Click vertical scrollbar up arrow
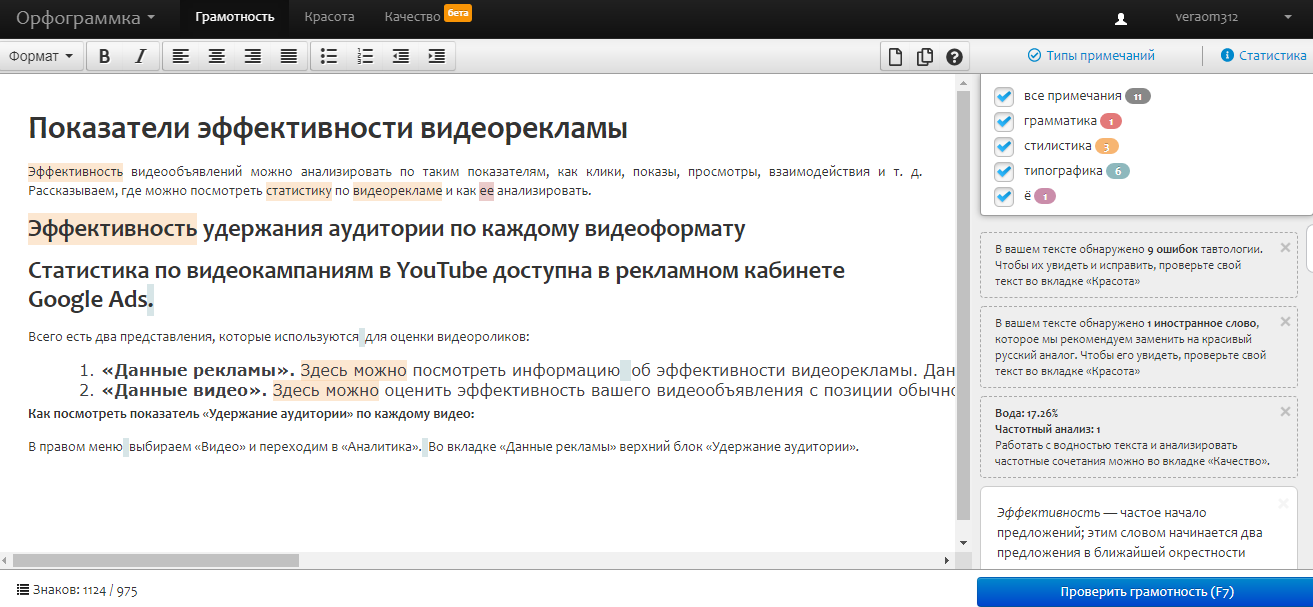Screen dimensions: 1313x607 click(x=964, y=83)
